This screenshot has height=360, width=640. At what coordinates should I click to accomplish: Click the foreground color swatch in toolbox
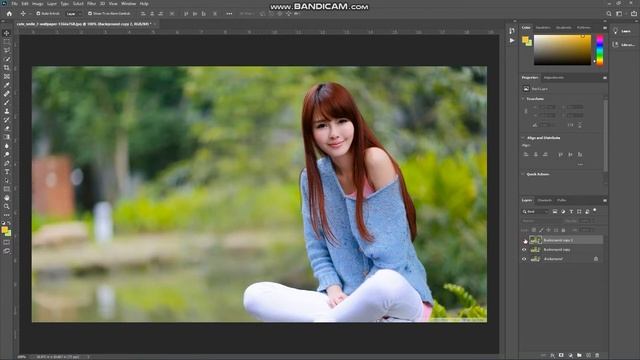[x=4, y=230]
